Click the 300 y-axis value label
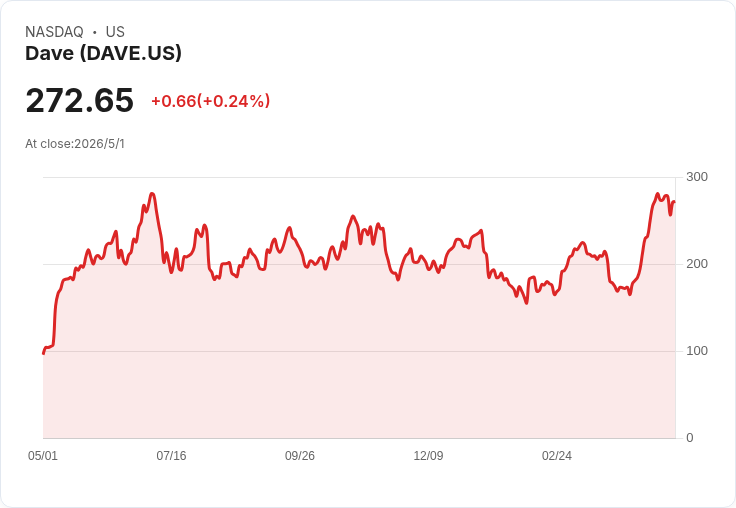736x508 pixels. pos(697,177)
